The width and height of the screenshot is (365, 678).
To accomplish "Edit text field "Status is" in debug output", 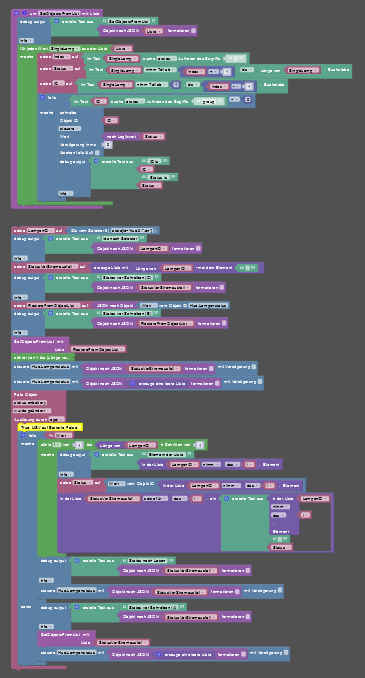I will [159, 177].
